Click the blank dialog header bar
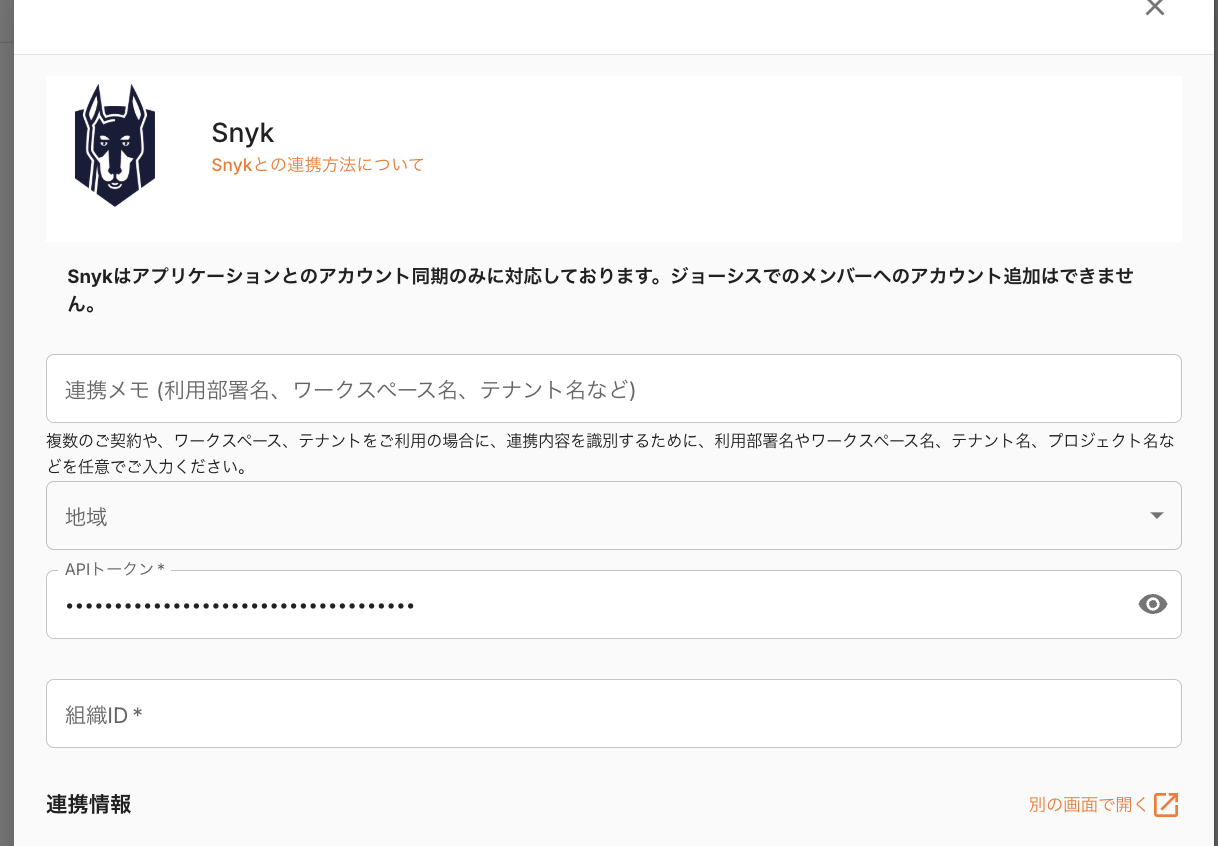This screenshot has height=846, width=1218. pos(600,25)
